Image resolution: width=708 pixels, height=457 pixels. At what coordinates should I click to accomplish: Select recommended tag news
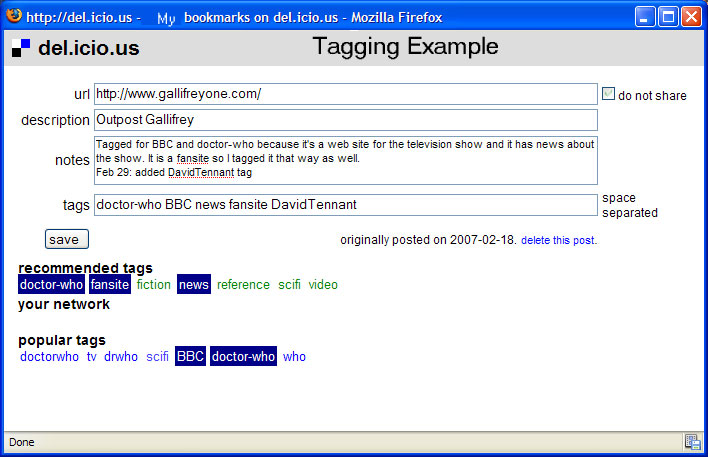pos(194,284)
